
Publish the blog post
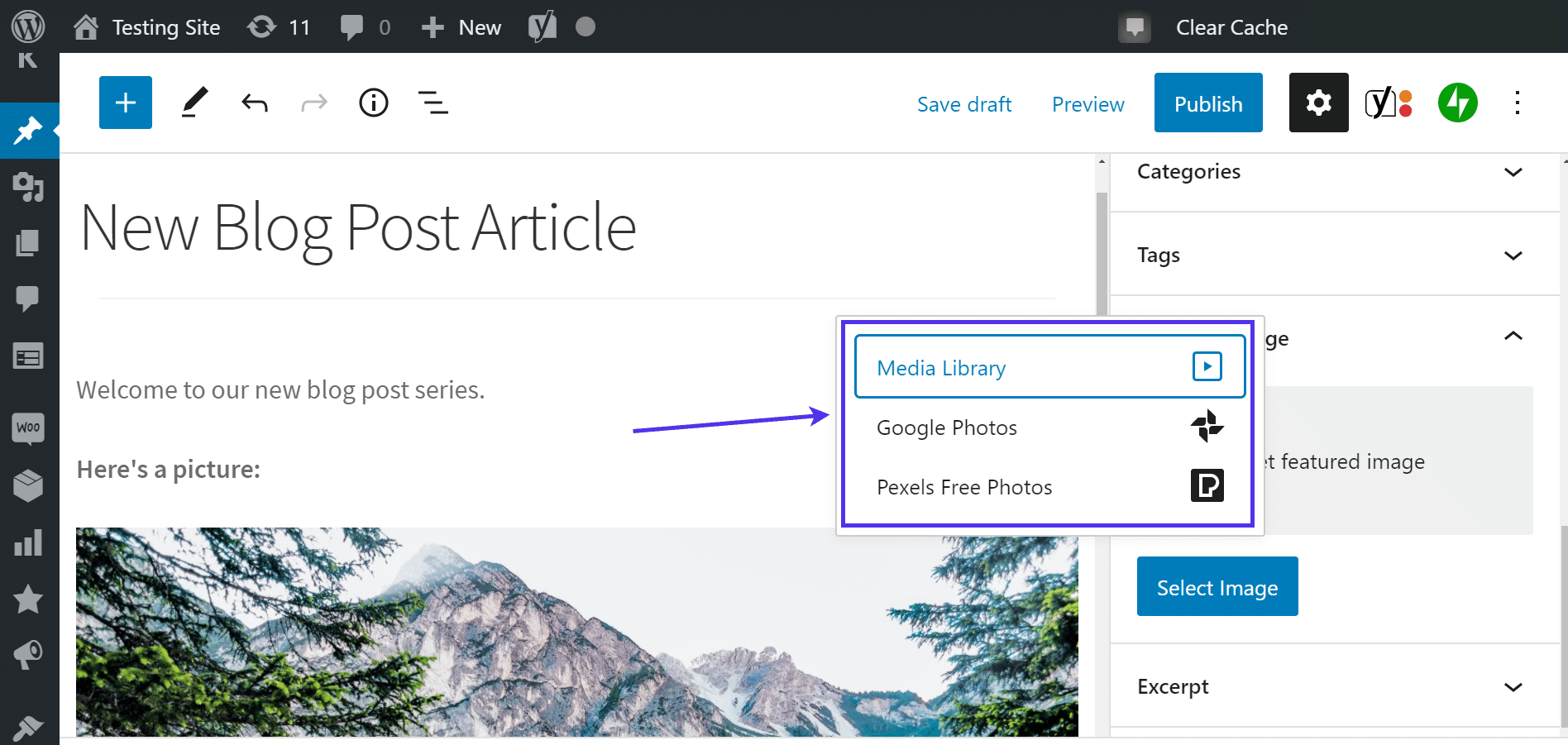(x=1207, y=103)
